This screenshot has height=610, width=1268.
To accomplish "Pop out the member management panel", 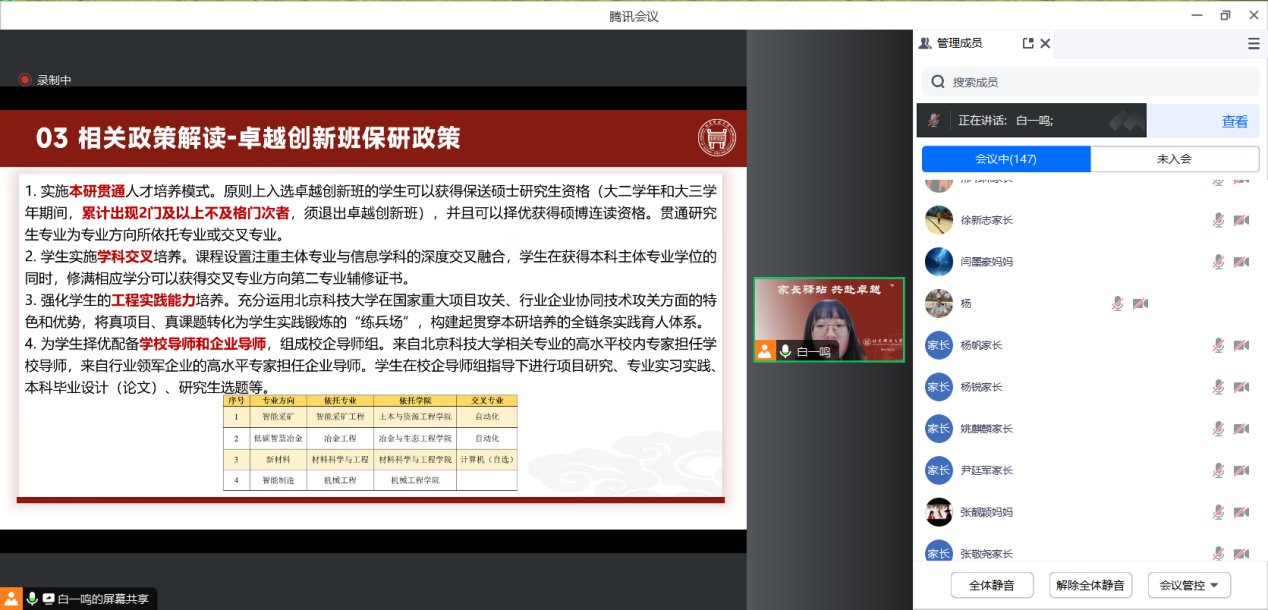I will (x=1028, y=44).
